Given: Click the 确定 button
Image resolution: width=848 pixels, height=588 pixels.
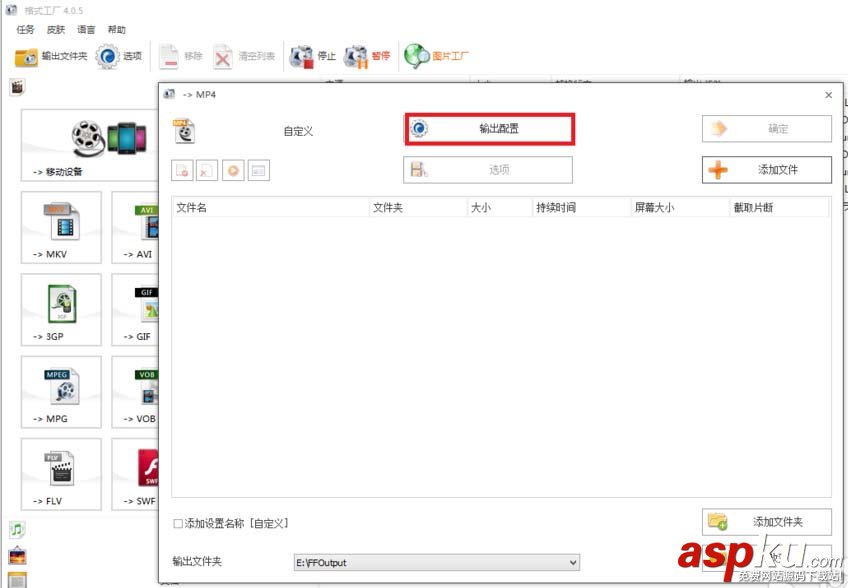Looking at the screenshot, I should (767, 129).
